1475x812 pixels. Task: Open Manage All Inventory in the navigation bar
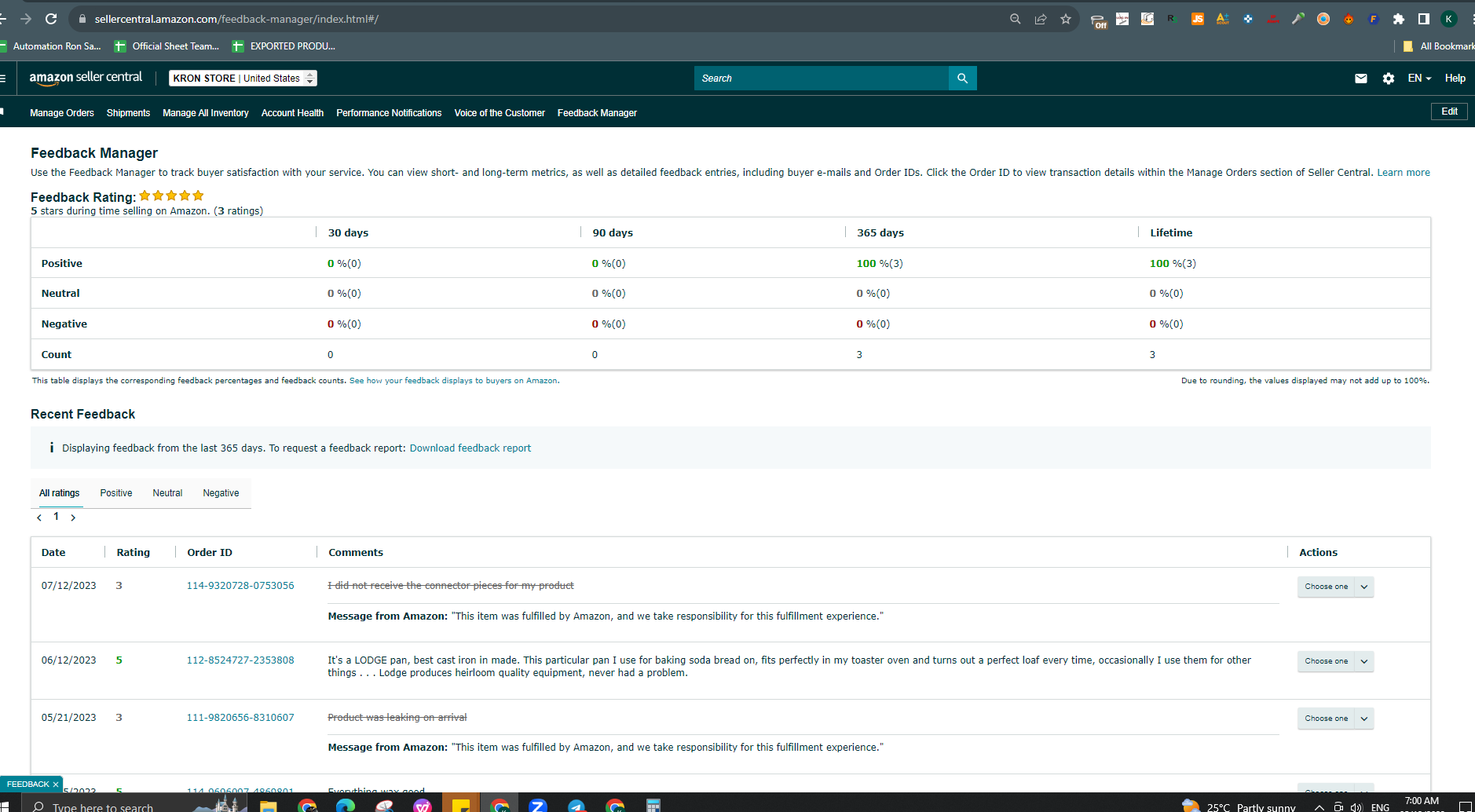pyautogui.click(x=206, y=113)
